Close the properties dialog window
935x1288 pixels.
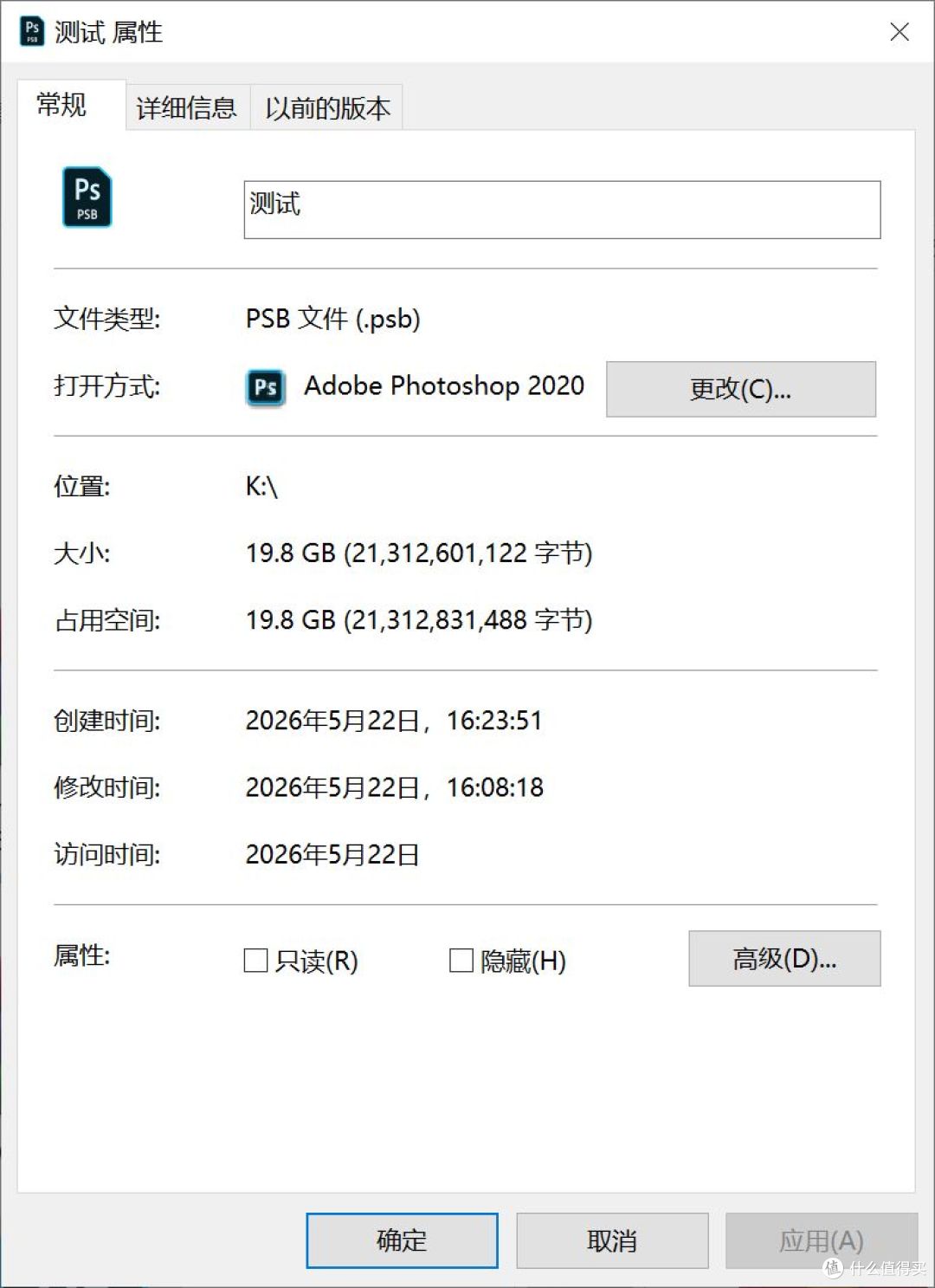pos(900,32)
